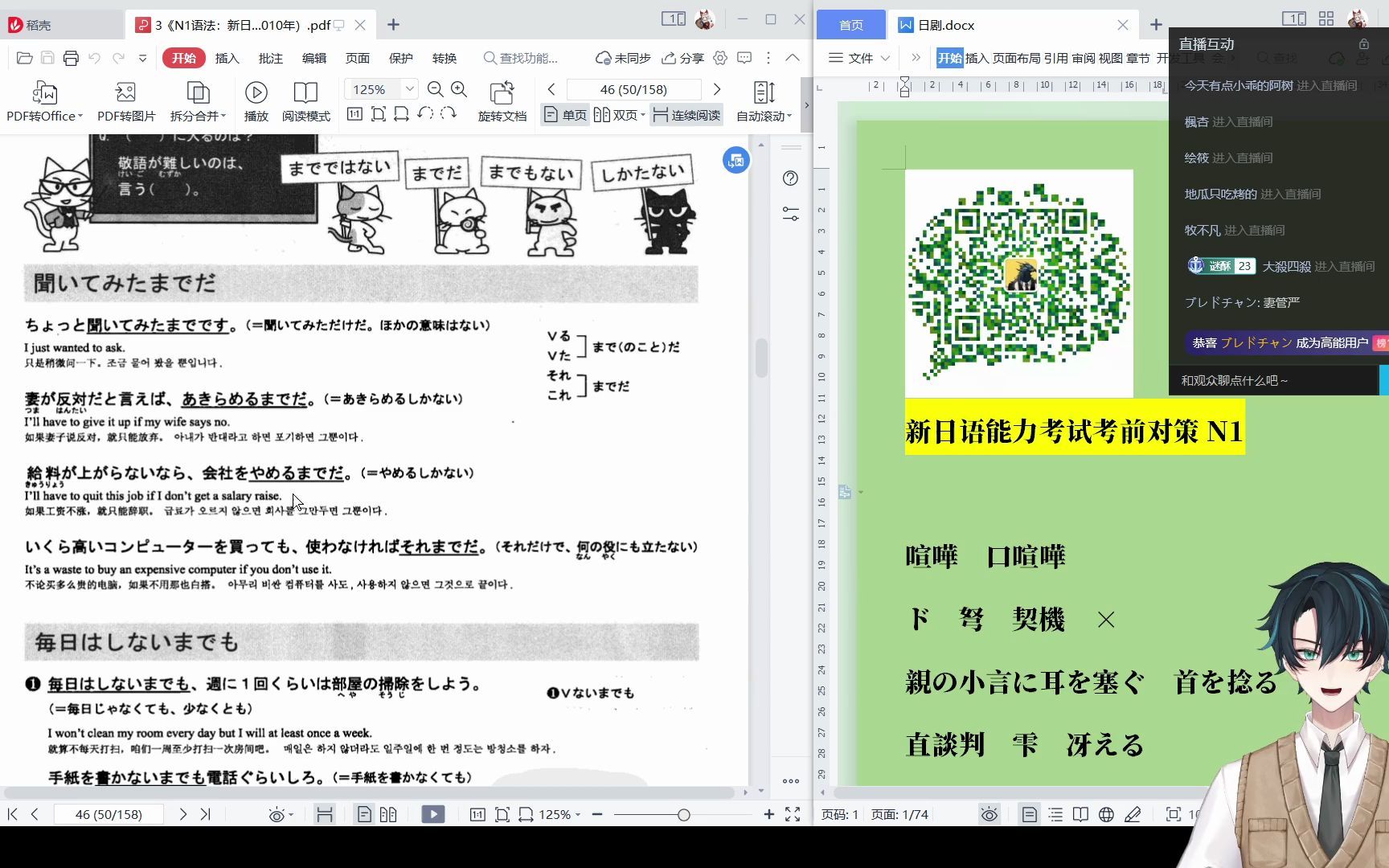Zoom out with the minus magnifier
This screenshot has width=1389, height=868.
(436, 89)
